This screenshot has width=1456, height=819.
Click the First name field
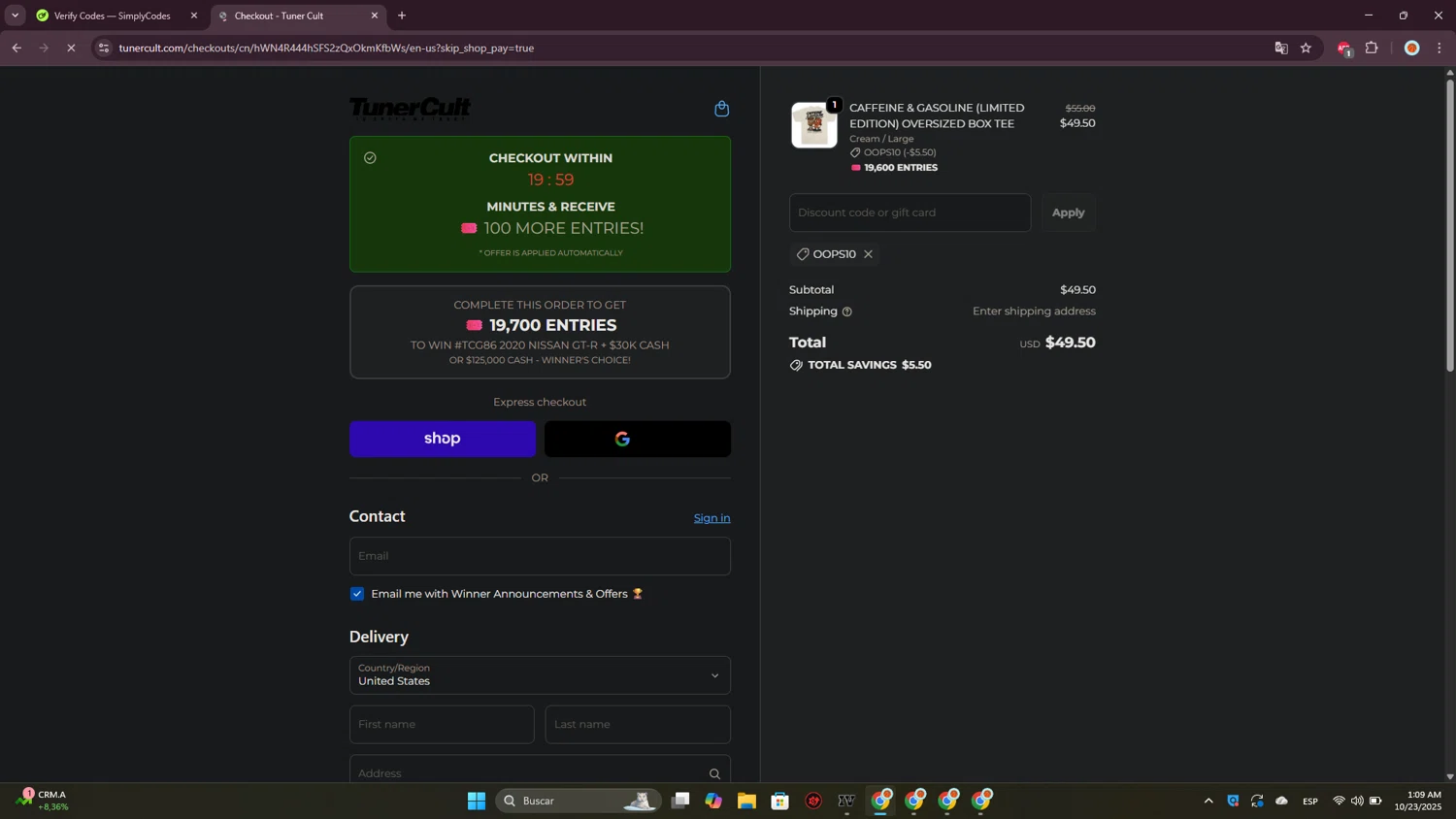(x=442, y=725)
